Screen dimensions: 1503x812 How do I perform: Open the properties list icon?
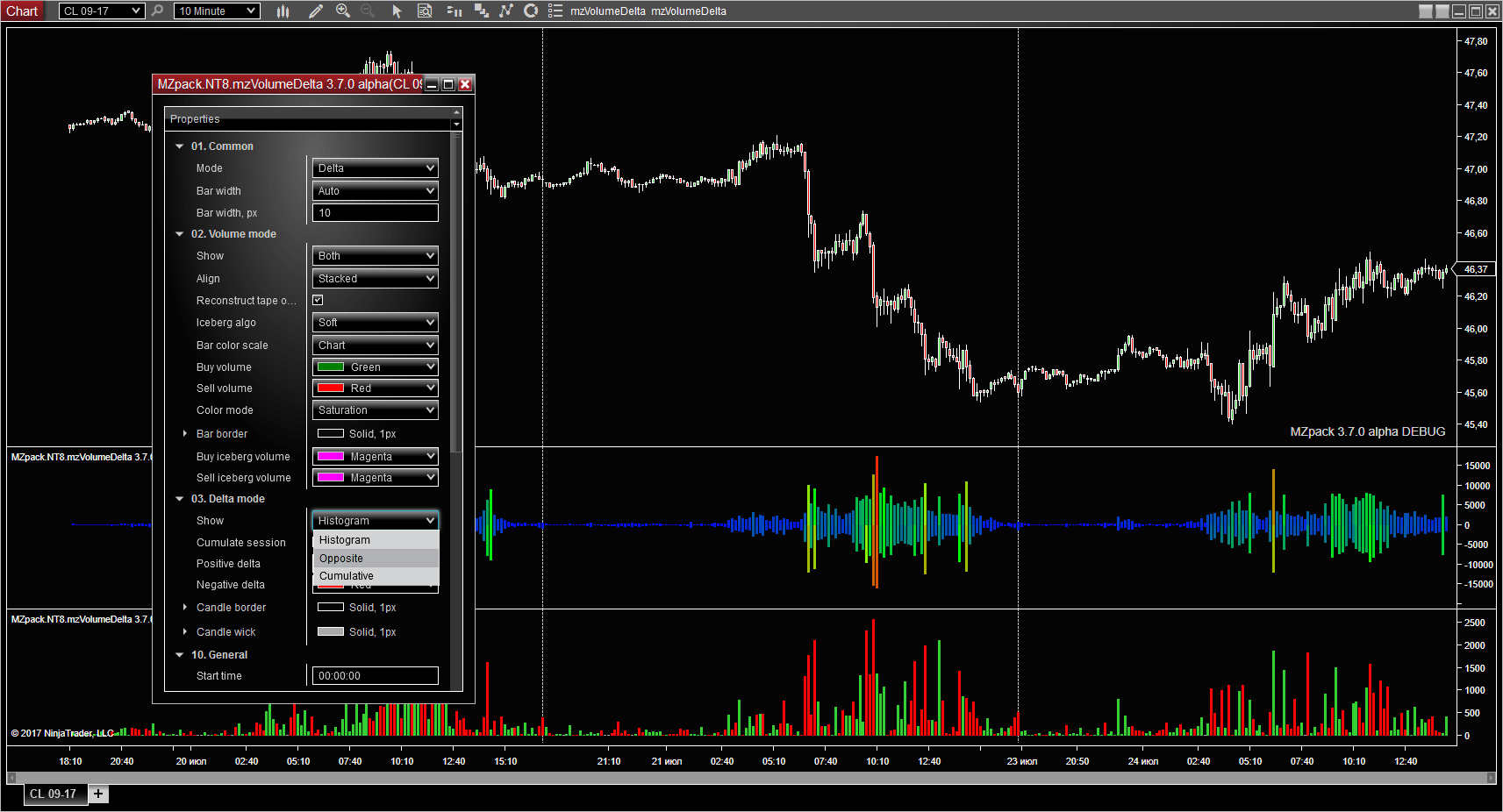point(555,11)
